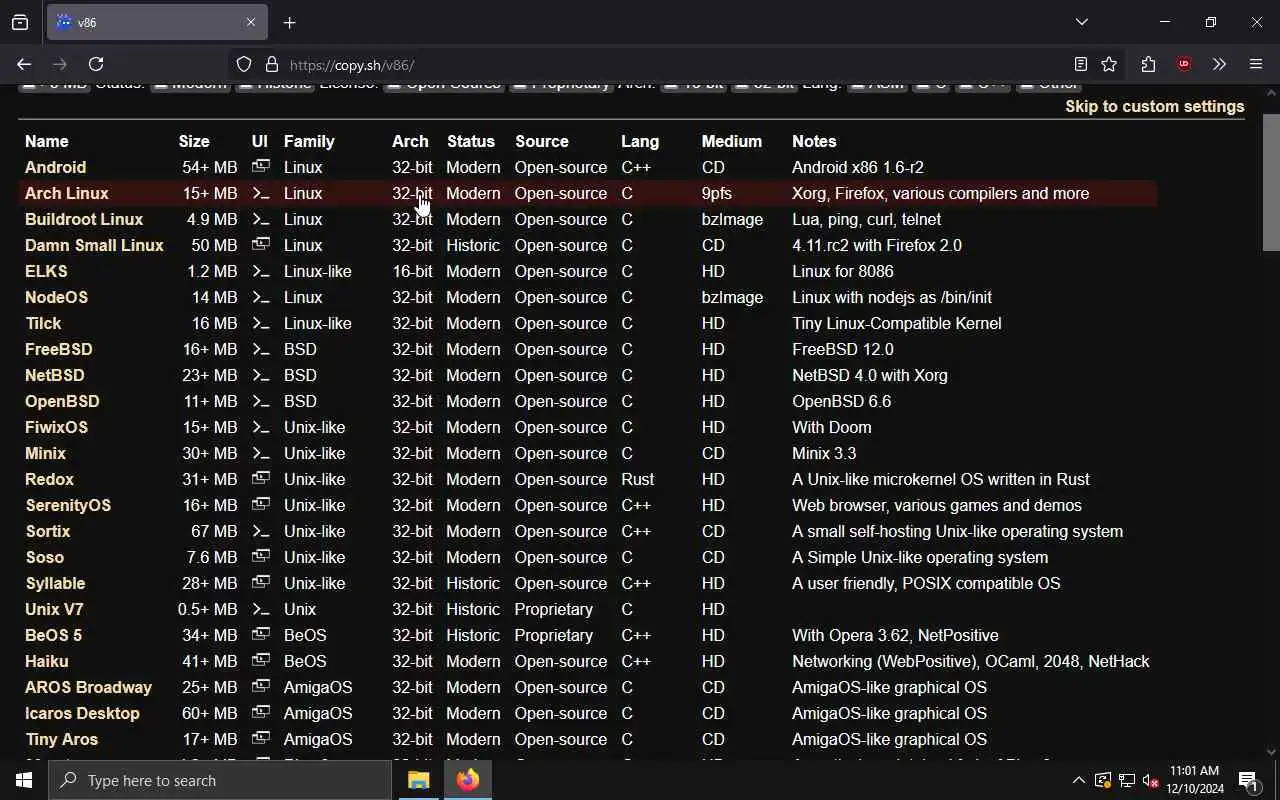Click graphical UI icon in Android row
Viewport: 1280px width, 800px height.
260,166
